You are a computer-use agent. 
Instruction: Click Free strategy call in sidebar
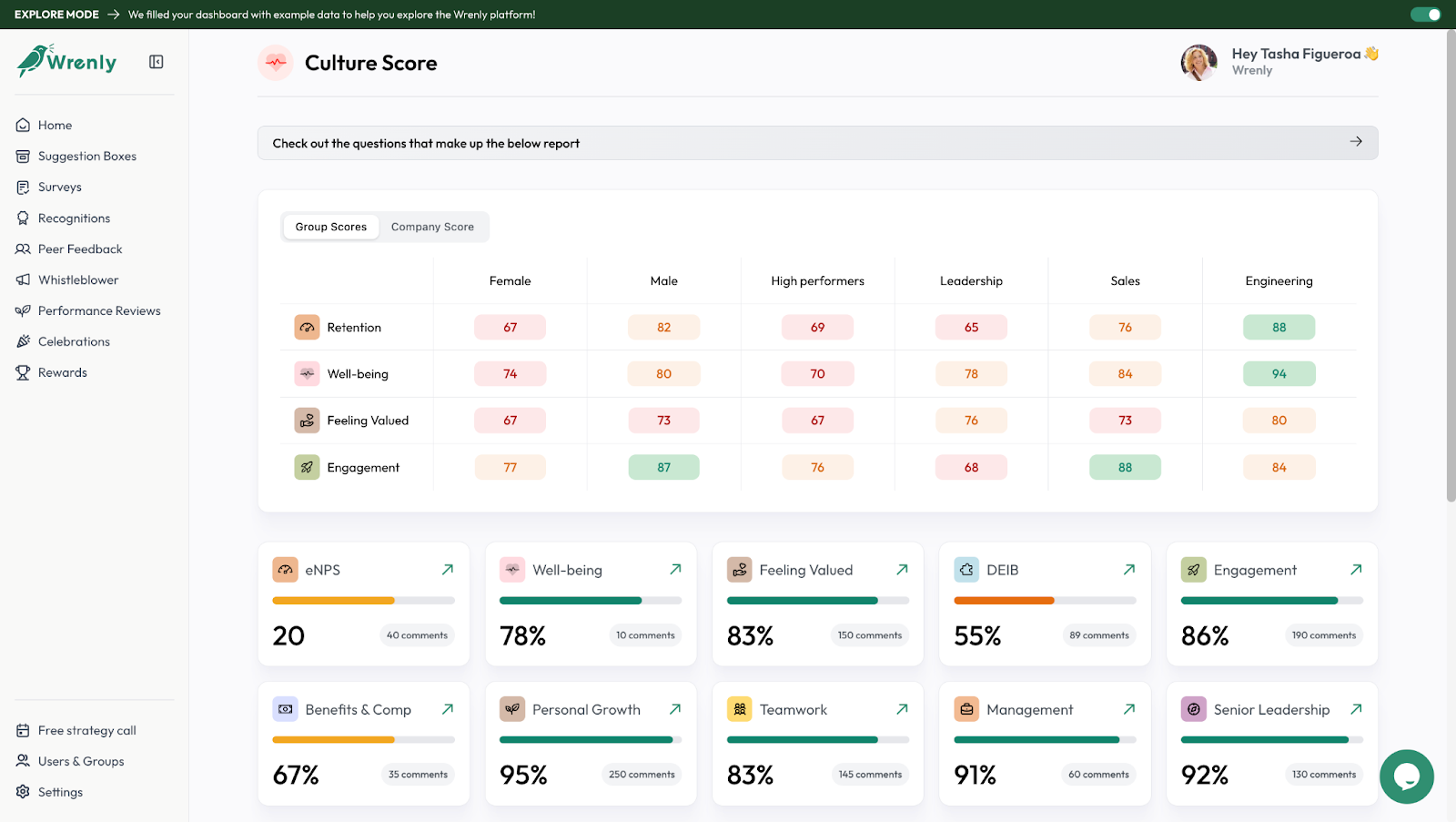coord(86,730)
